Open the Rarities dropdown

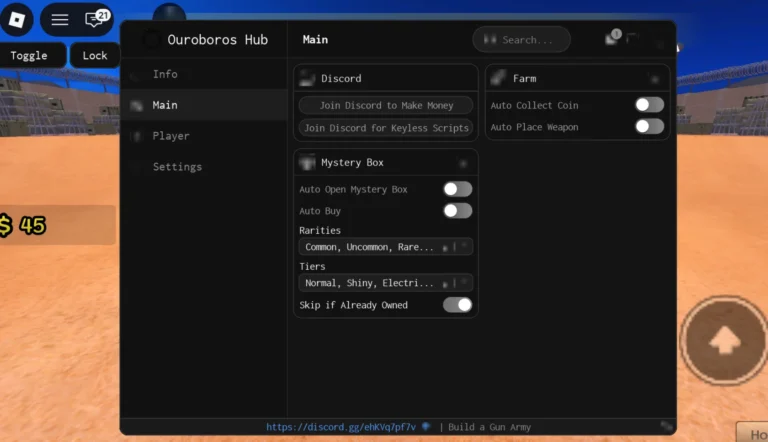point(385,247)
